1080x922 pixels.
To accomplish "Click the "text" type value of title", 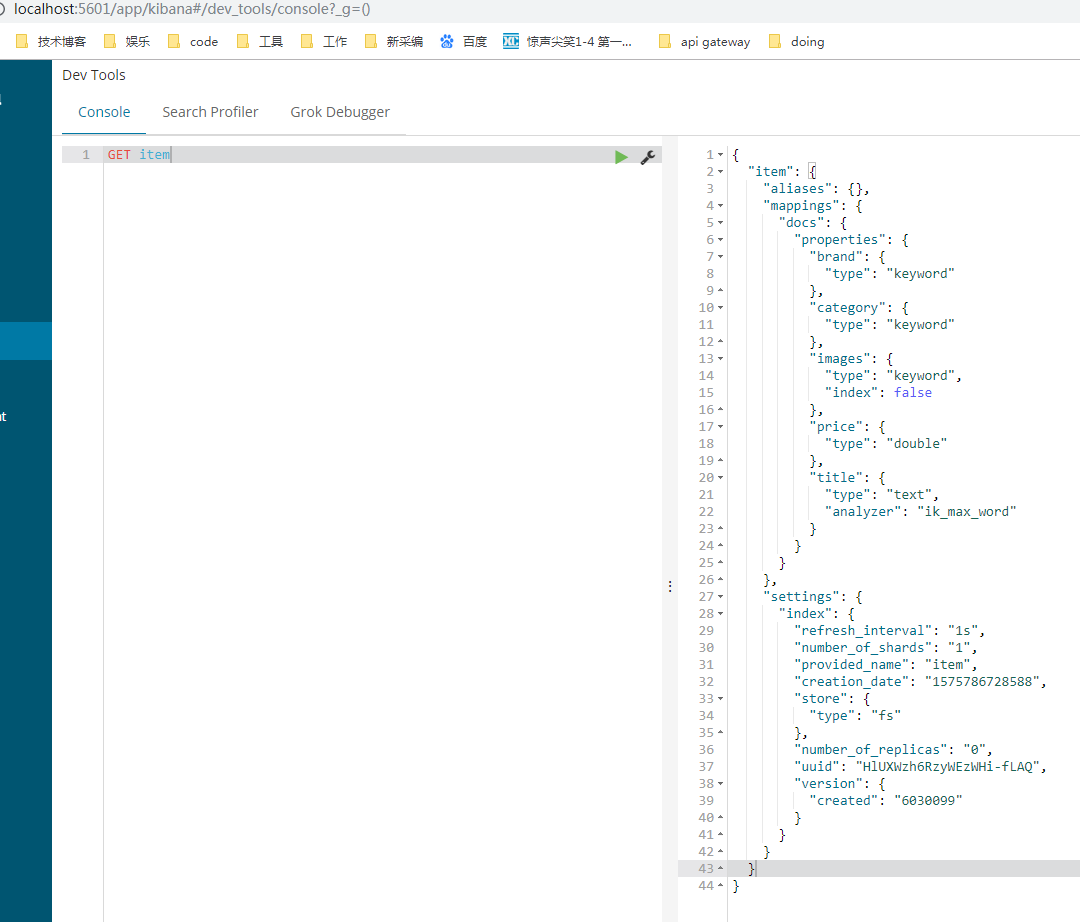I will click(909, 494).
